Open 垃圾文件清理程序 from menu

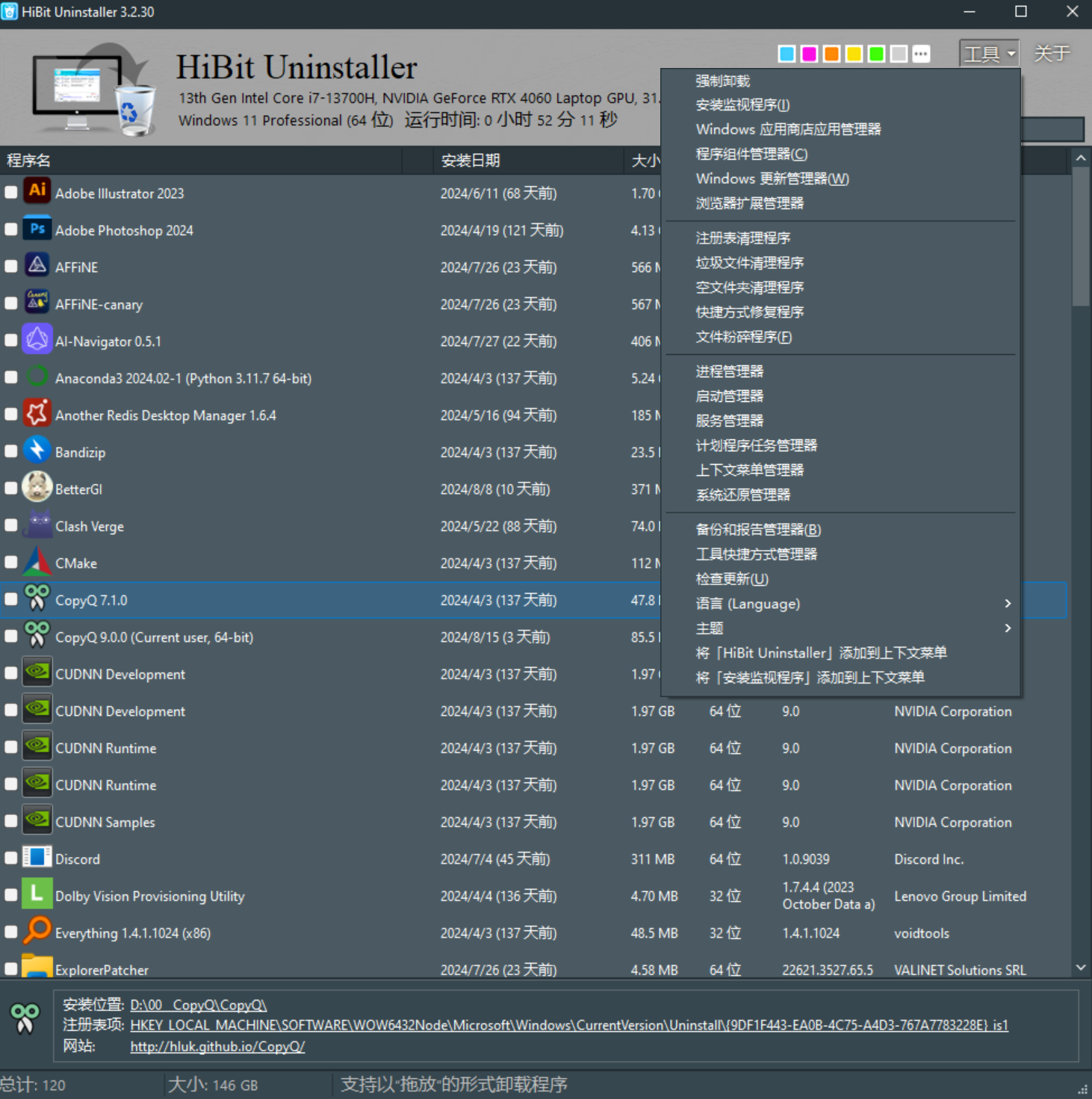[x=840, y=263]
